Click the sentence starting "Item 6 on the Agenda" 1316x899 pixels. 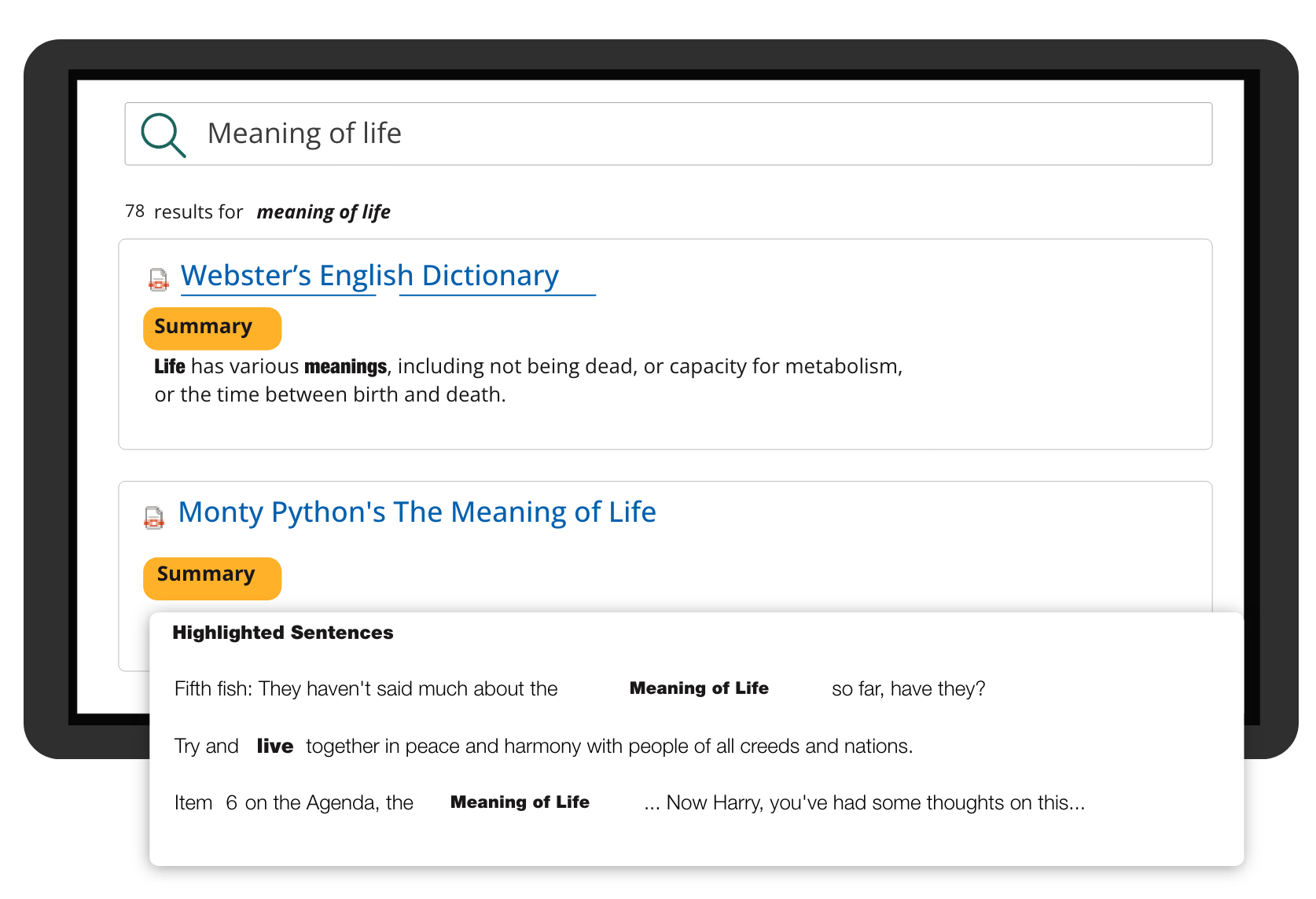pyautogui.click(x=629, y=802)
